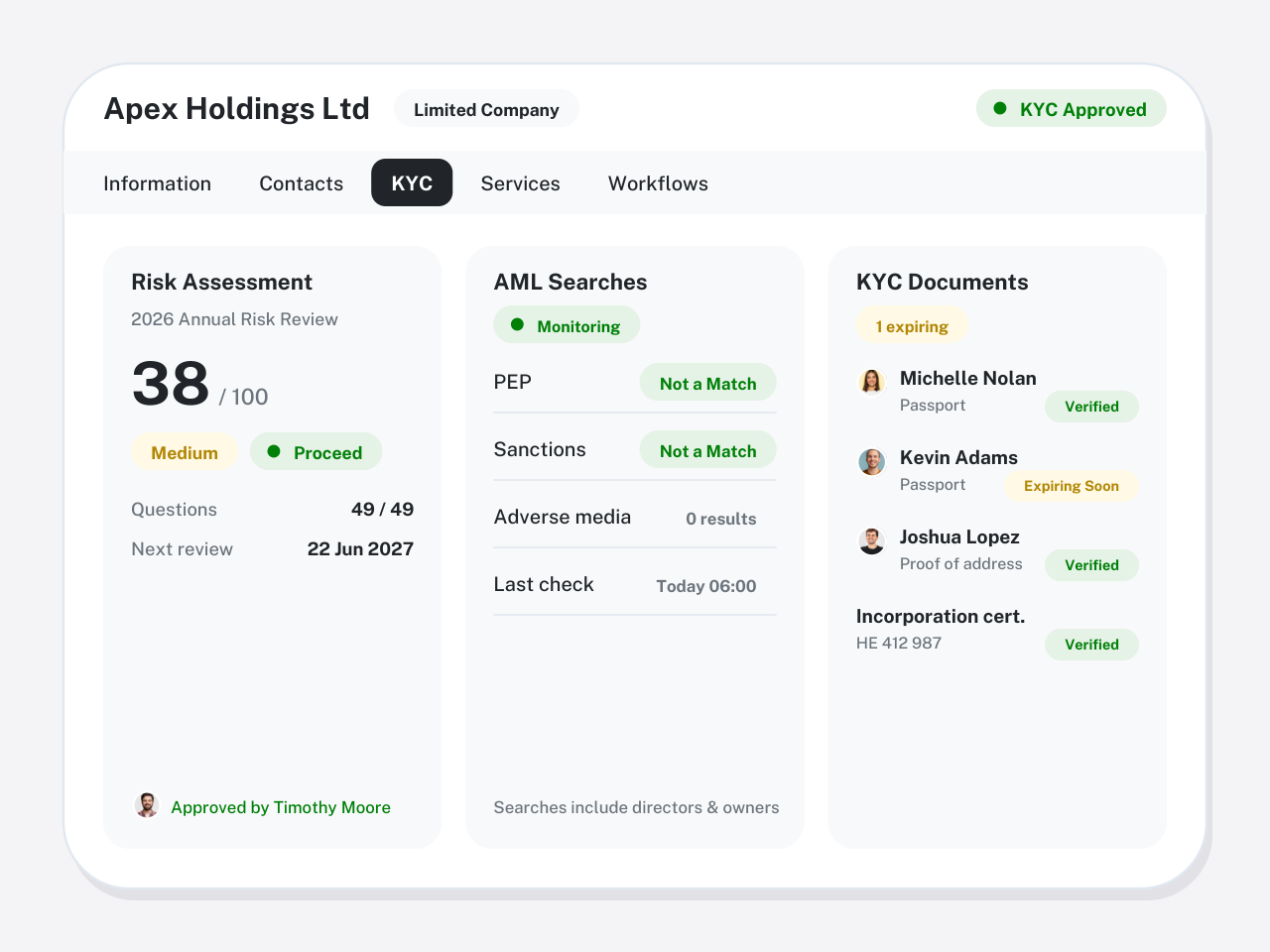Click the Monitoring status pill
Viewport: 1270px width, 952px height.
pos(567,325)
